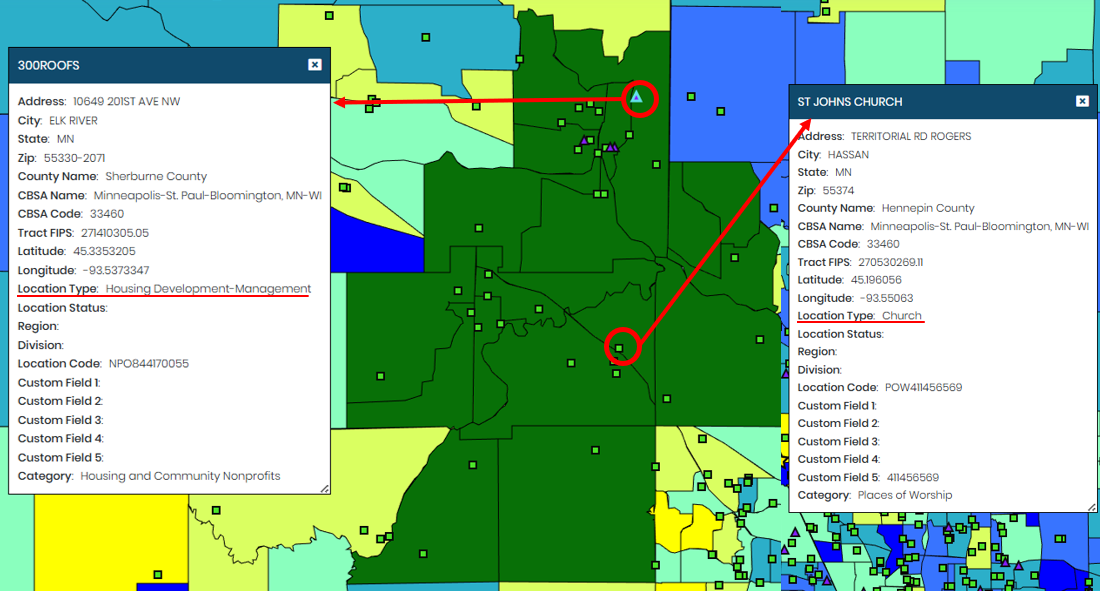Image resolution: width=1100 pixels, height=591 pixels.
Task: Click the cyan triangle marker on the map
Action: [636, 97]
